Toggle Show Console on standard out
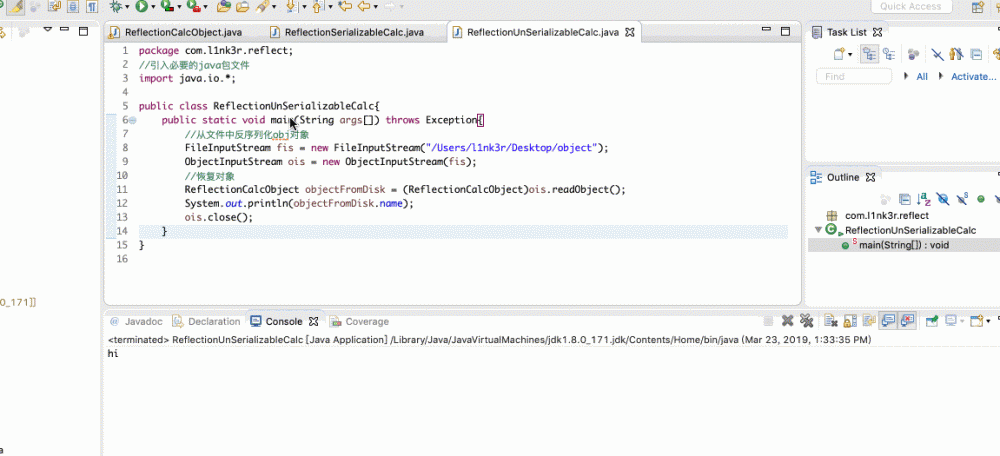Screen dimensions: 1000x456 click(888, 321)
